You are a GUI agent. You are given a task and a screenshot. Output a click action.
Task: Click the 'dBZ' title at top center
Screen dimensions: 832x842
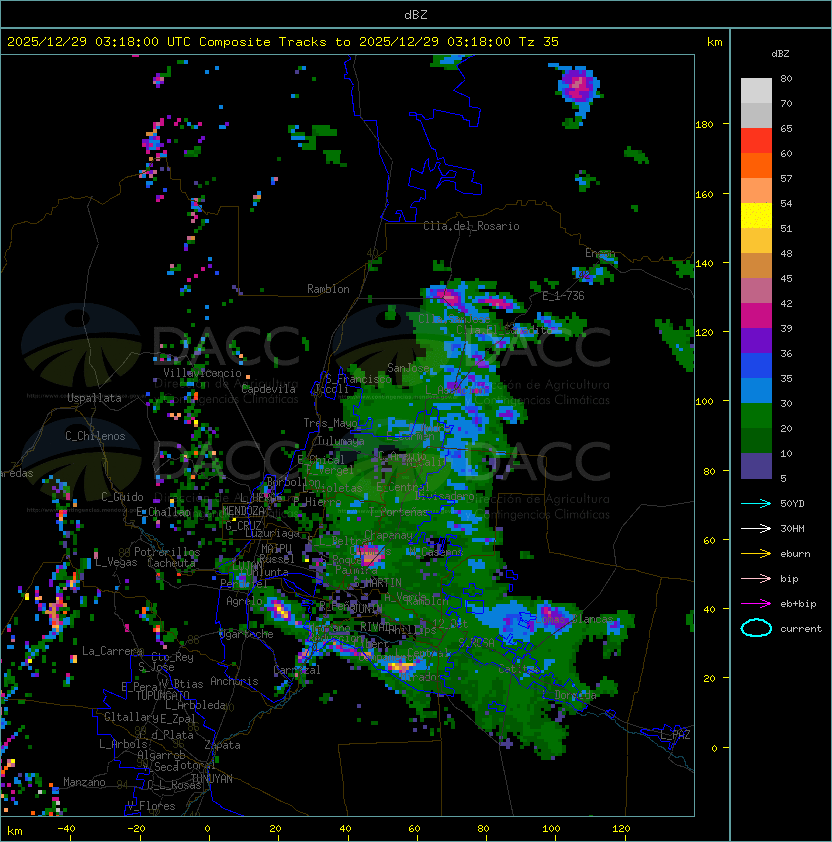click(416, 14)
